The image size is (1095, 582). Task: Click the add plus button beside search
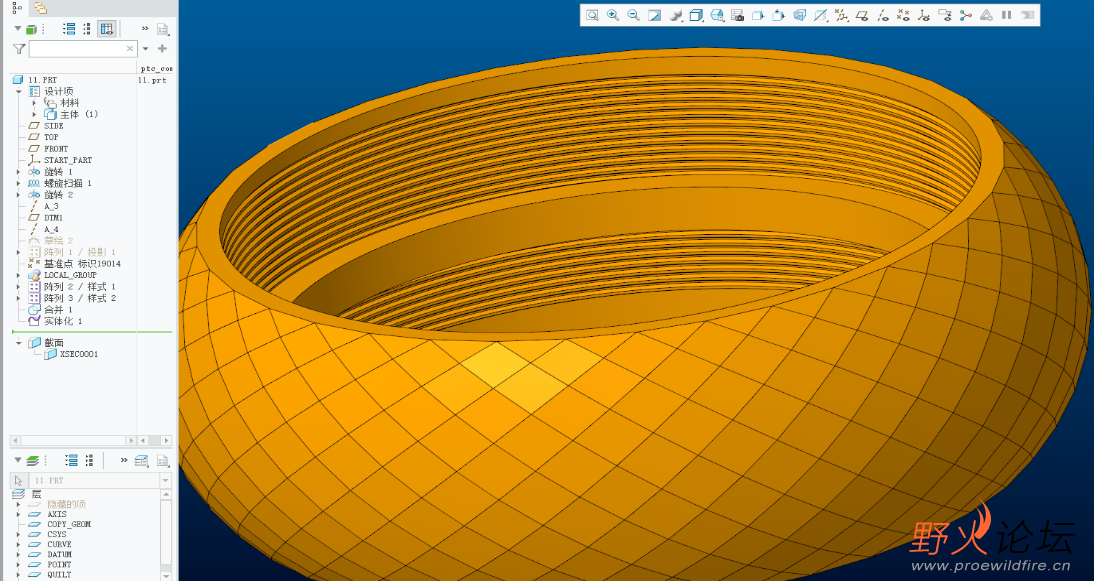click(x=162, y=49)
